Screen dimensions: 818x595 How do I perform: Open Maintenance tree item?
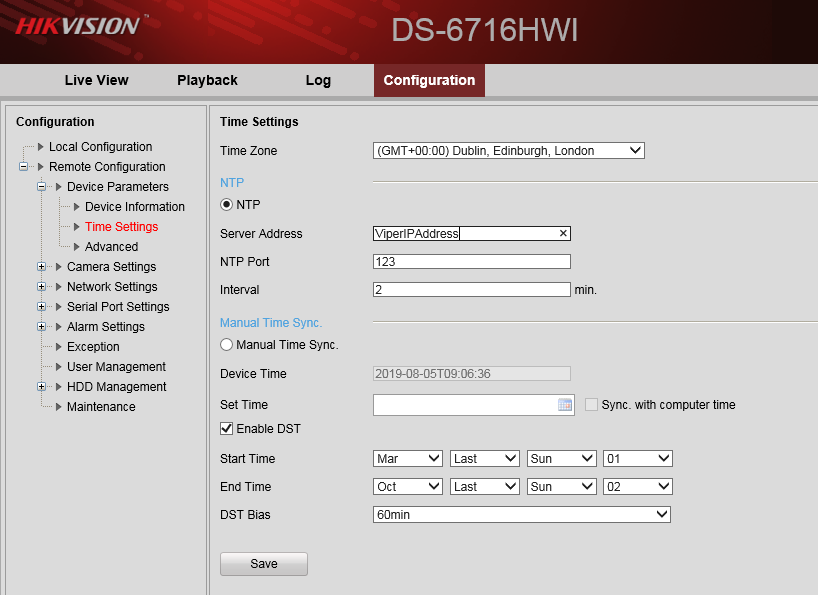pos(101,406)
